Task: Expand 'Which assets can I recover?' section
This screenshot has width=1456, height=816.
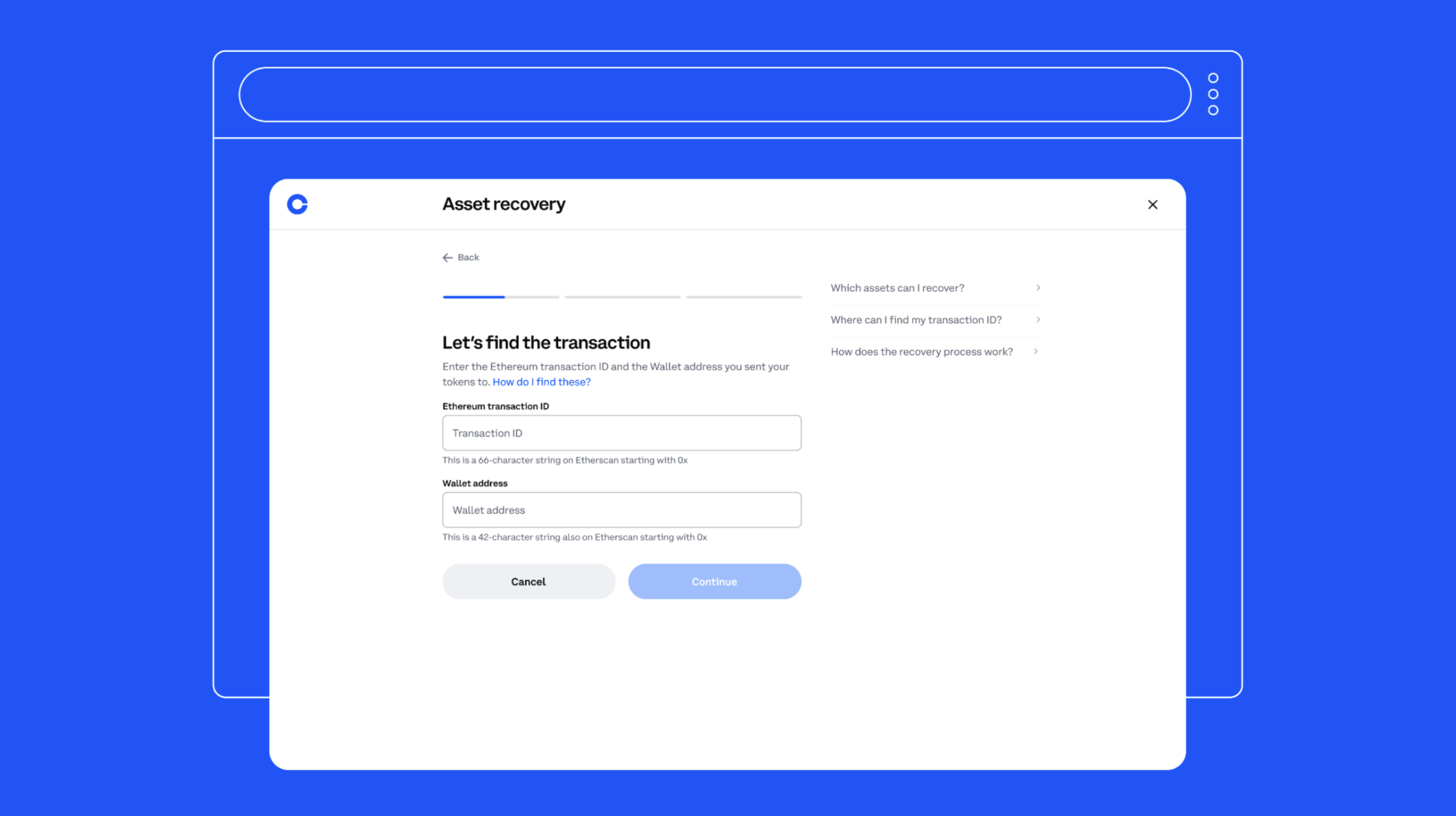Action: (935, 288)
